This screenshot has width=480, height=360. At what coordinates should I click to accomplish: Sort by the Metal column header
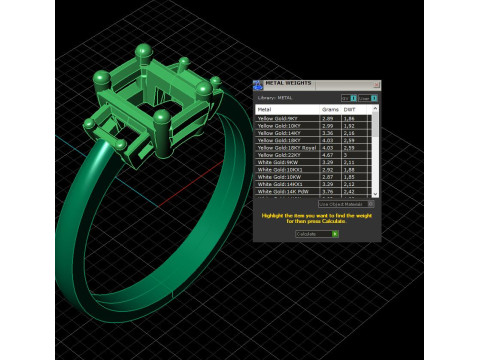[287, 110]
